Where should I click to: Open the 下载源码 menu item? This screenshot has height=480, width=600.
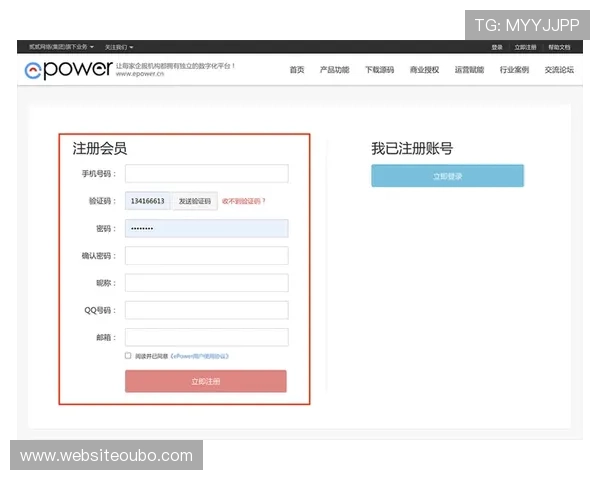click(379, 70)
